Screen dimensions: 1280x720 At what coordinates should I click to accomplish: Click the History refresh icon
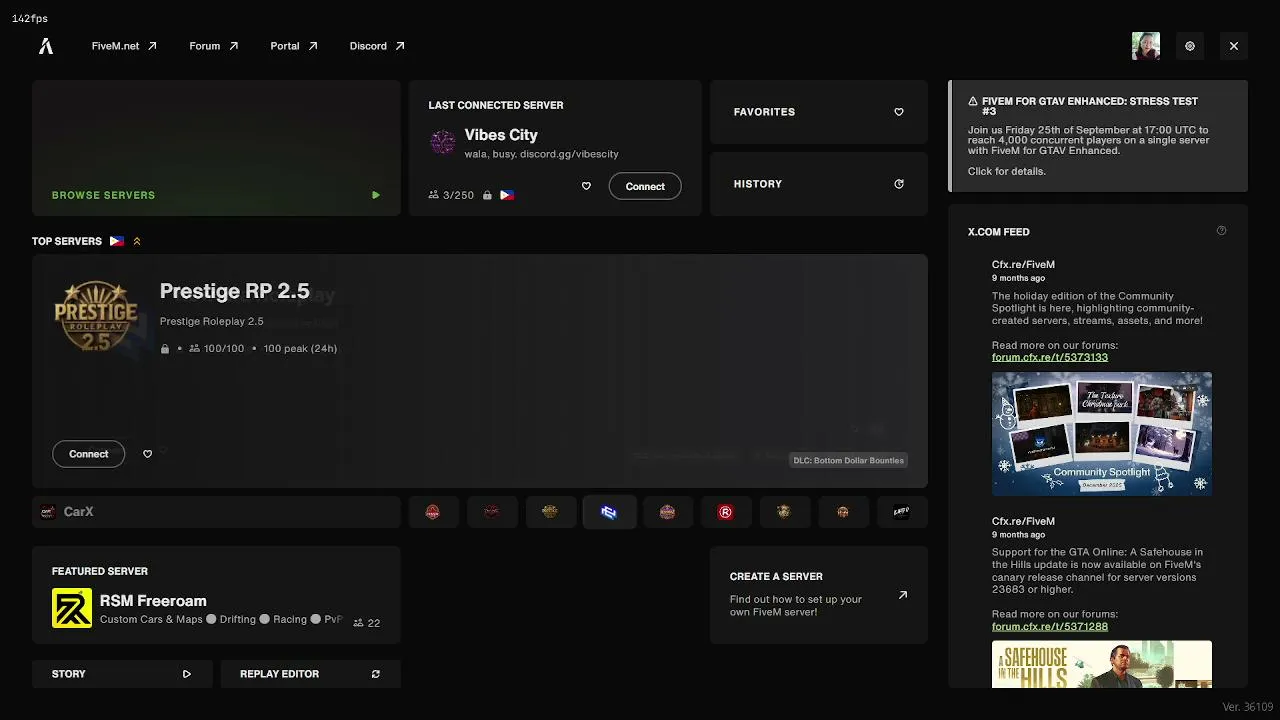tap(899, 184)
